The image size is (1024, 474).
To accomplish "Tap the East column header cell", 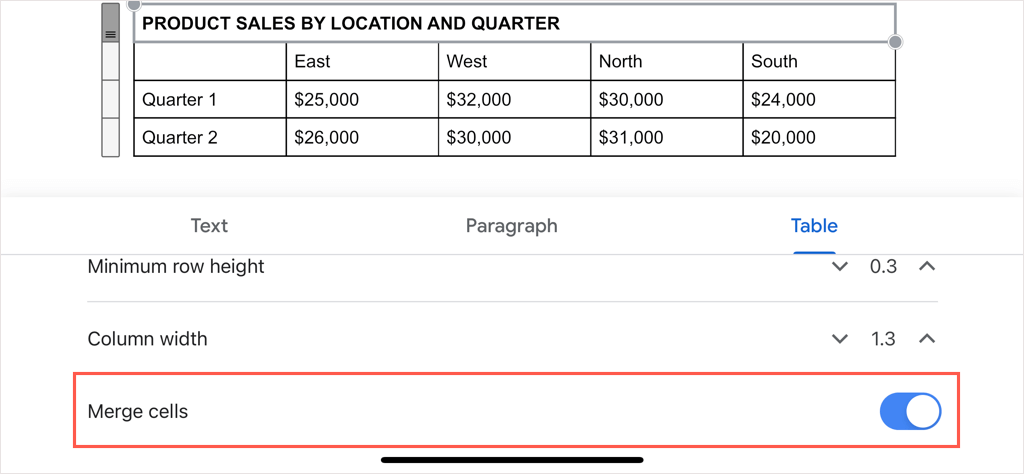I will coord(362,61).
